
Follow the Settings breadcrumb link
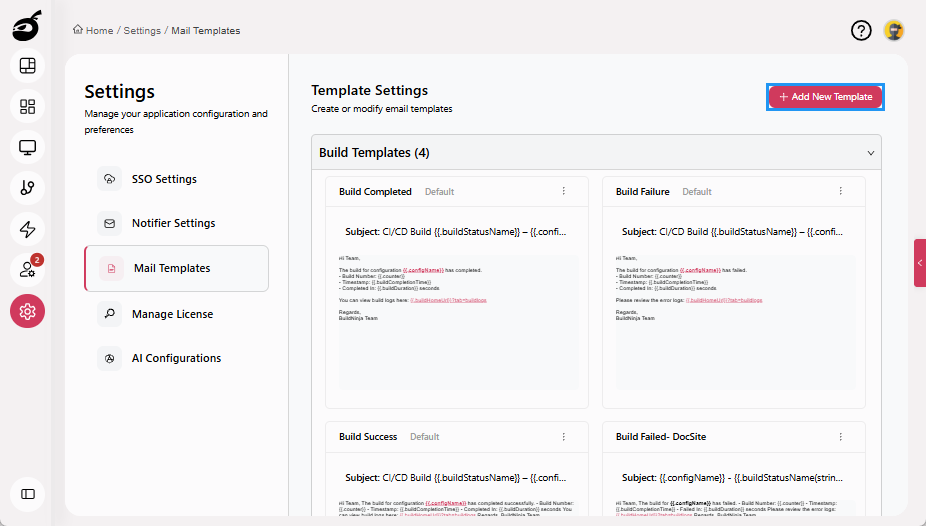point(142,31)
